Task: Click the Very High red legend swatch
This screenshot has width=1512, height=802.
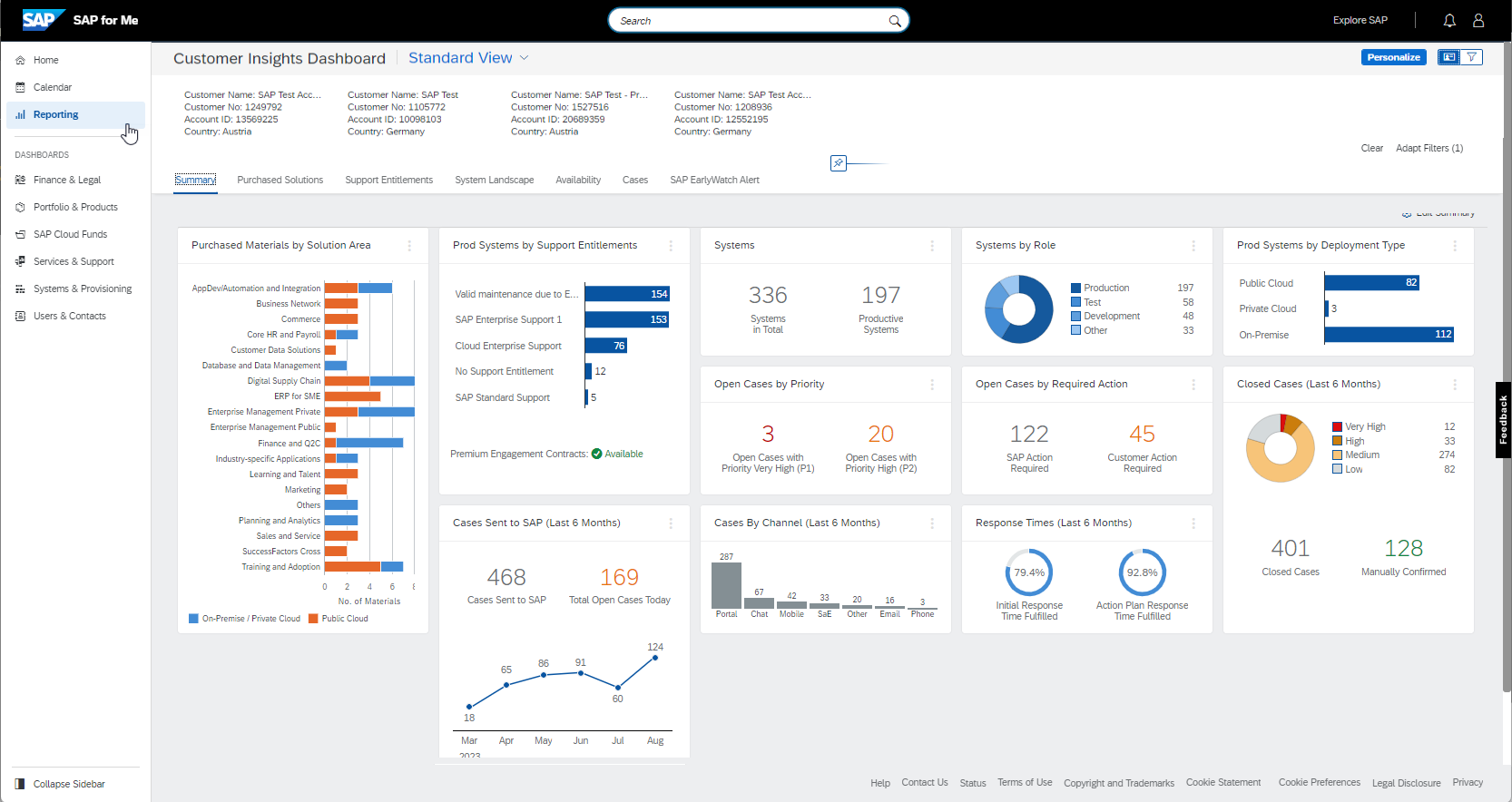Action: point(1337,427)
